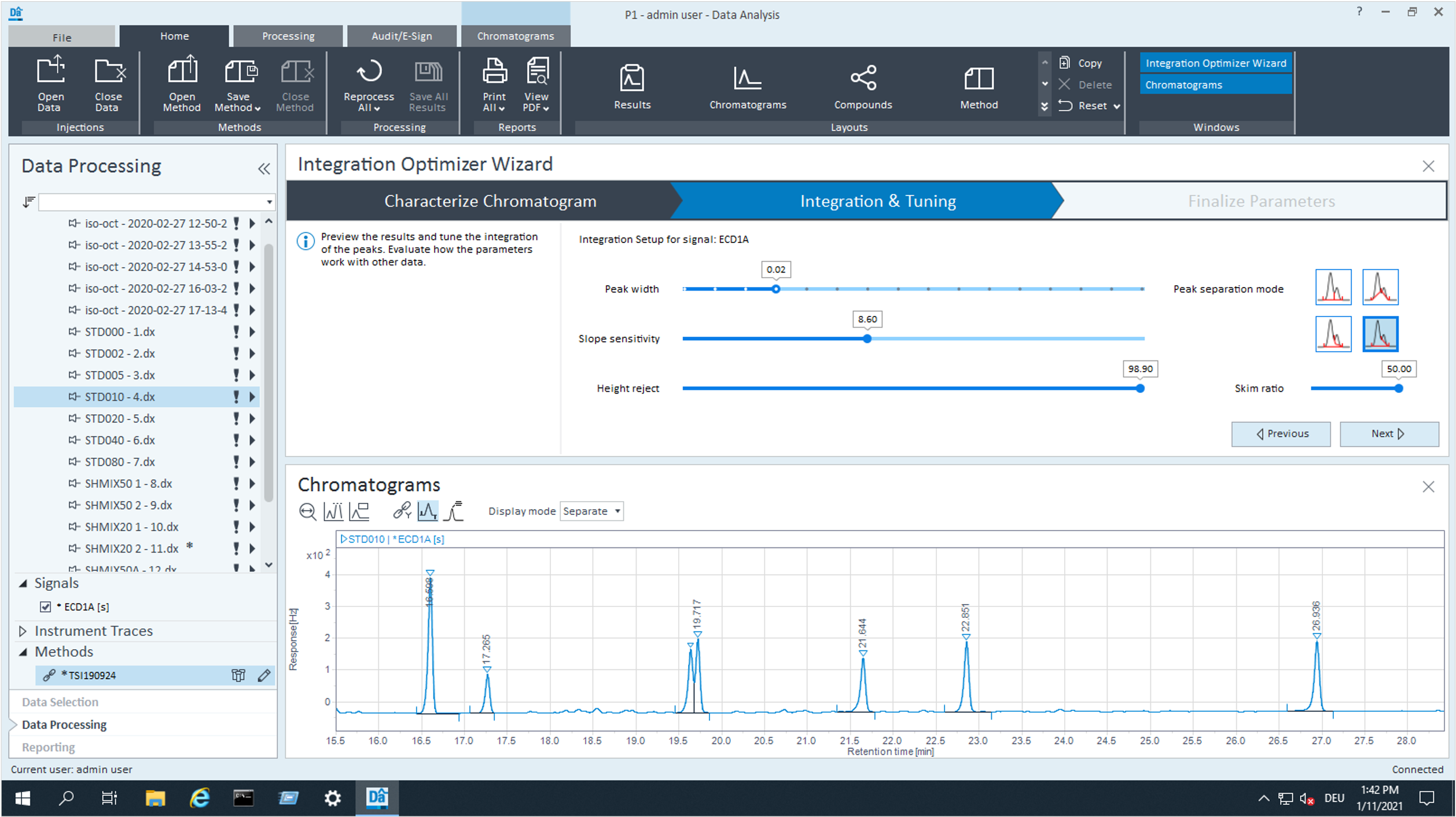The height and width of the screenshot is (817, 1456).
Task: Click the Slope sensitivity slider handle
Action: point(867,339)
